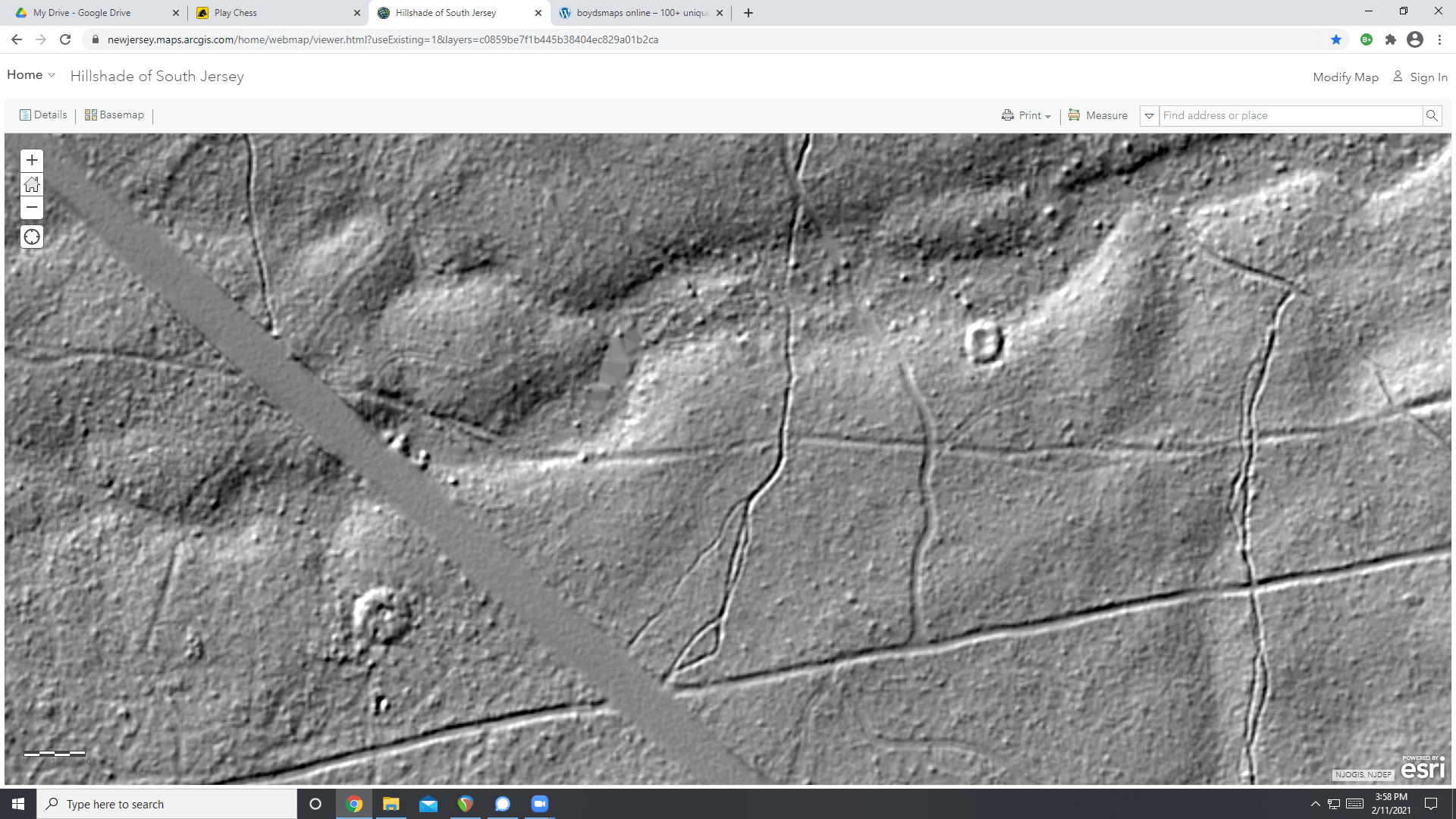
Task: Click the search magnifier icon
Action: [1432, 115]
